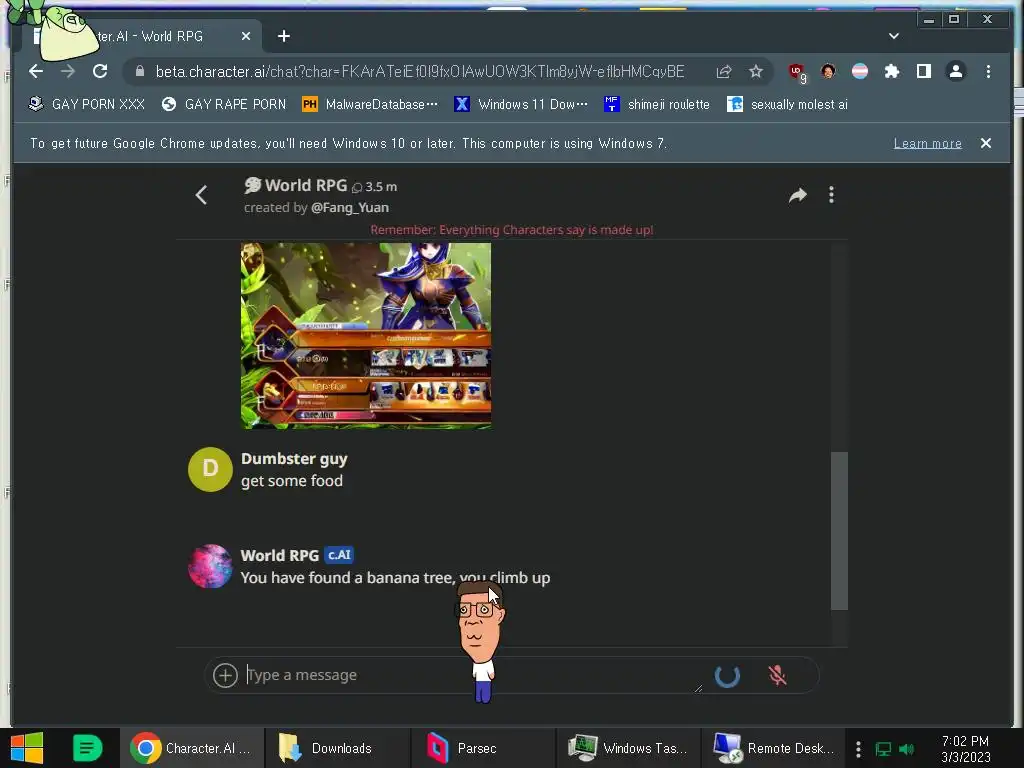Click the system tray network icon
This screenshot has height=768, width=1024.
pyautogui.click(x=884, y=749)
